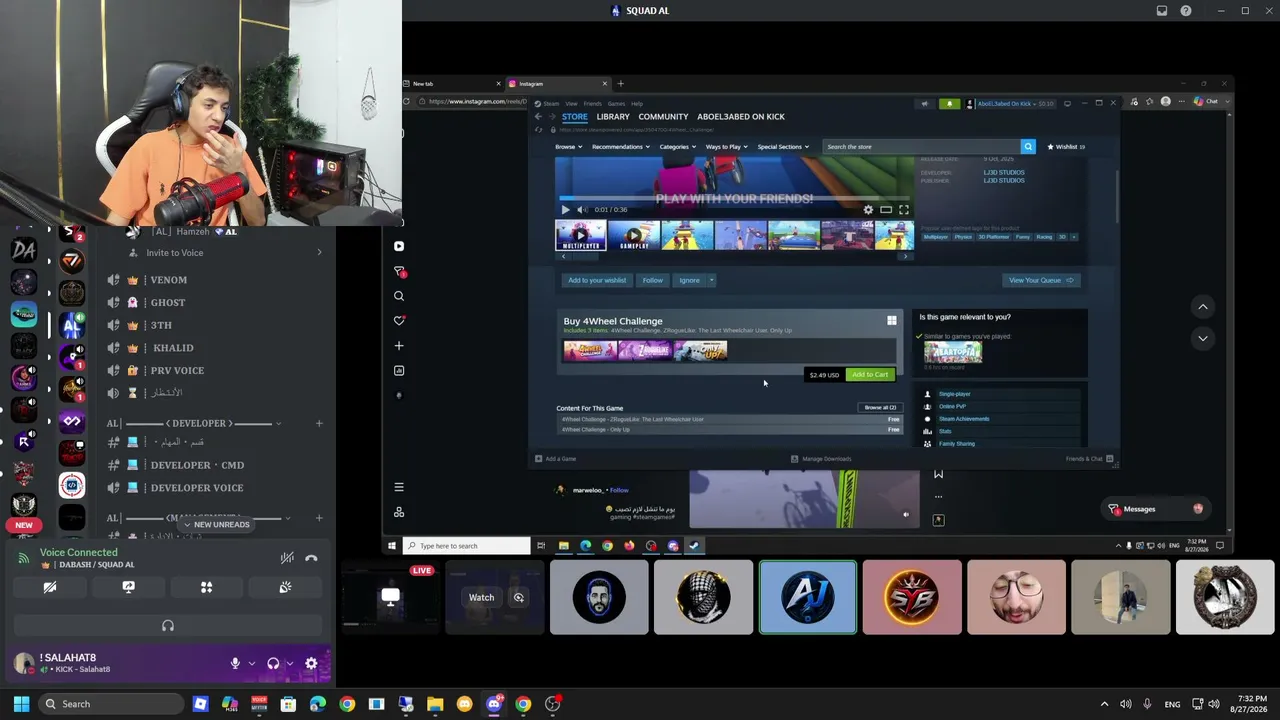Open Friends & Chat in Steam
Image resolution: width=1280 pixels, height=720 pixels.
pos(1088,459)
